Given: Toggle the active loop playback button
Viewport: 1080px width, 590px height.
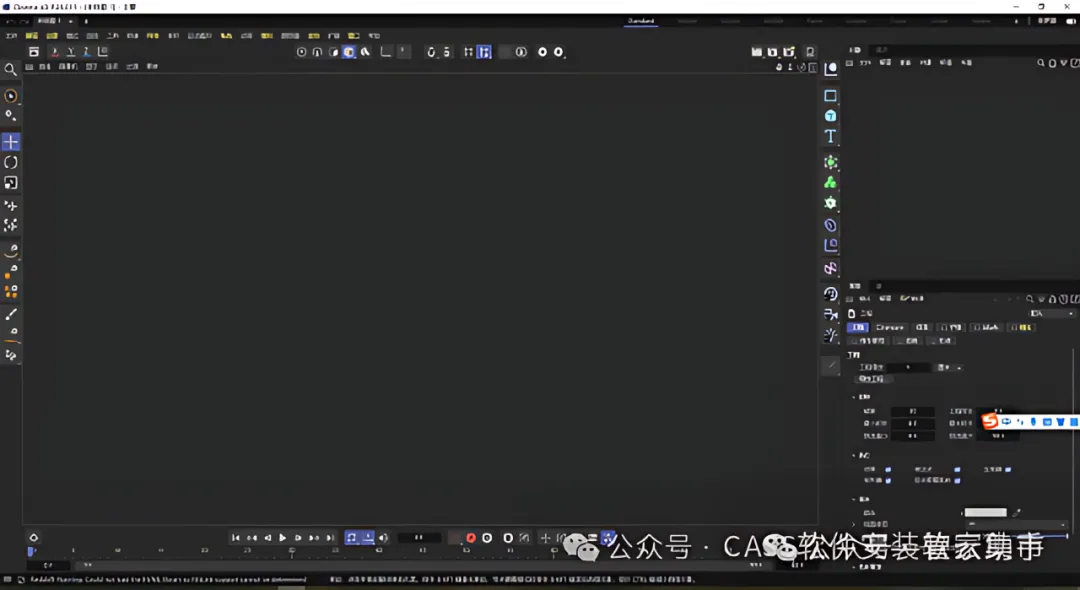Looking at the screenshot, I should coord(352,538).
